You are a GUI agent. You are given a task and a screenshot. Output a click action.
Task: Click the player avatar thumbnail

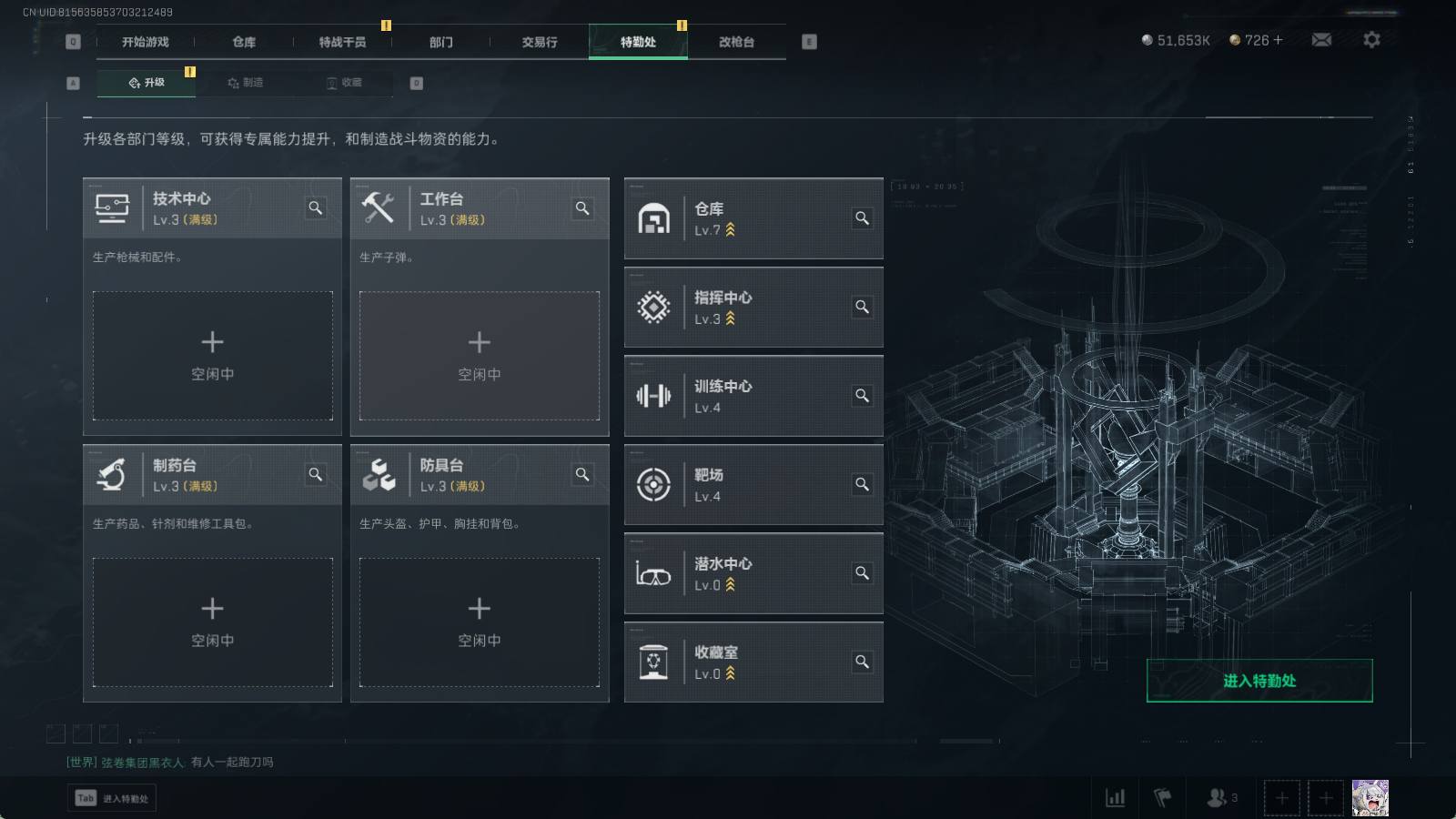[x=1370, y=798]
